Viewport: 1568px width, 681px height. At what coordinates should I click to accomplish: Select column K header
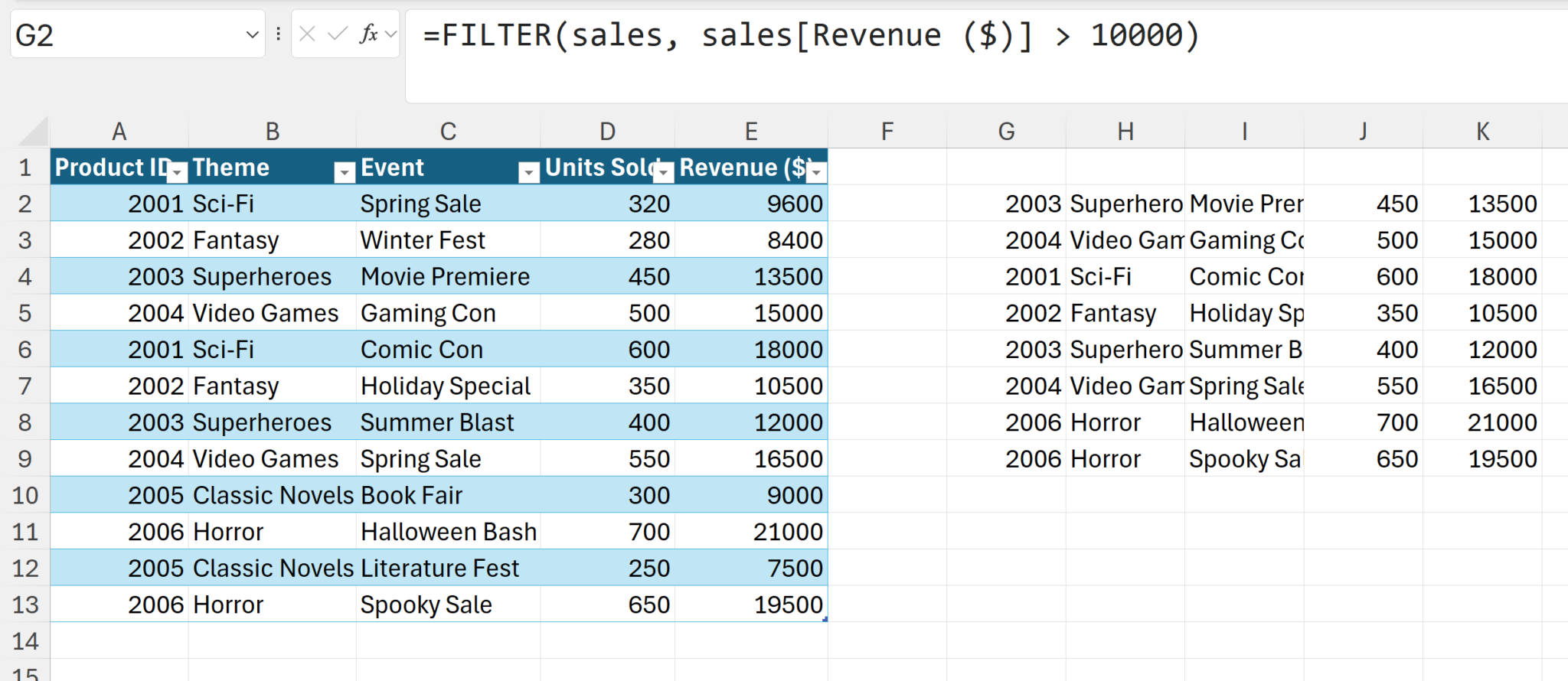(1482, 132)
